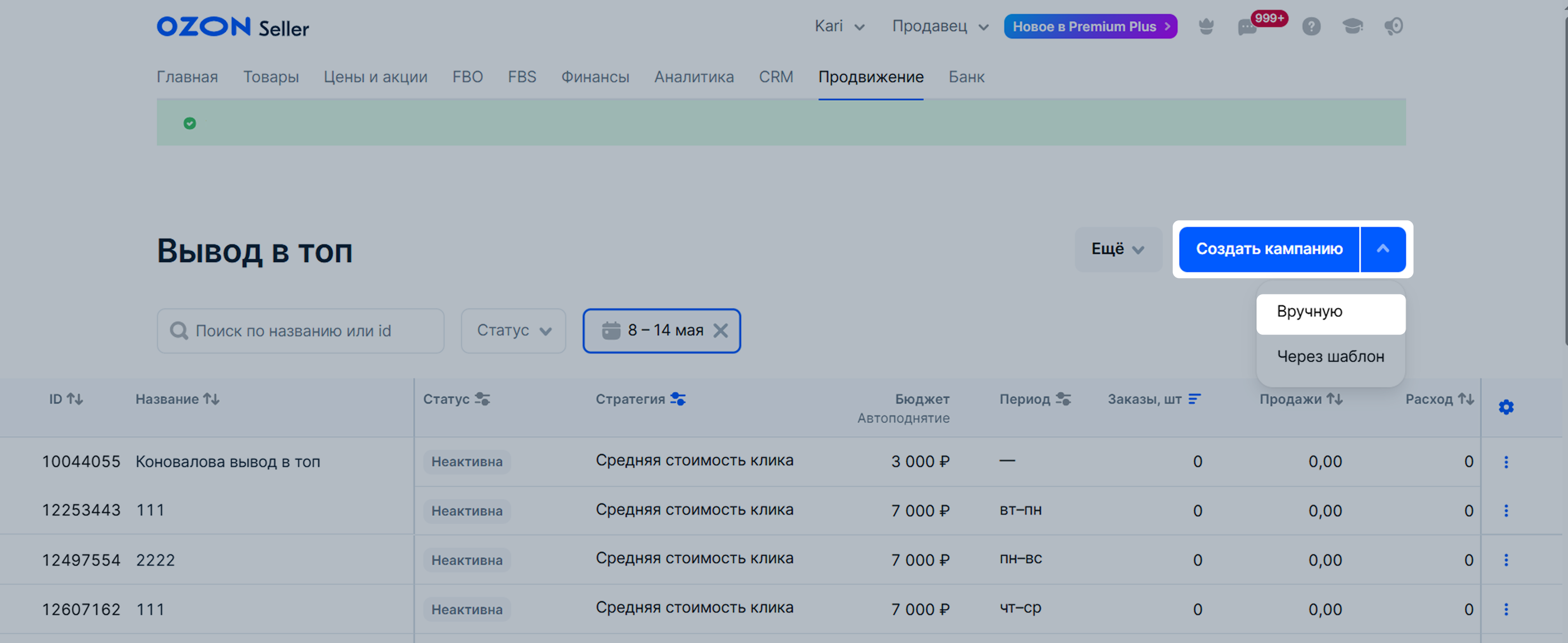Click Неактивна status of campaign 10044055

click(467, 462)
